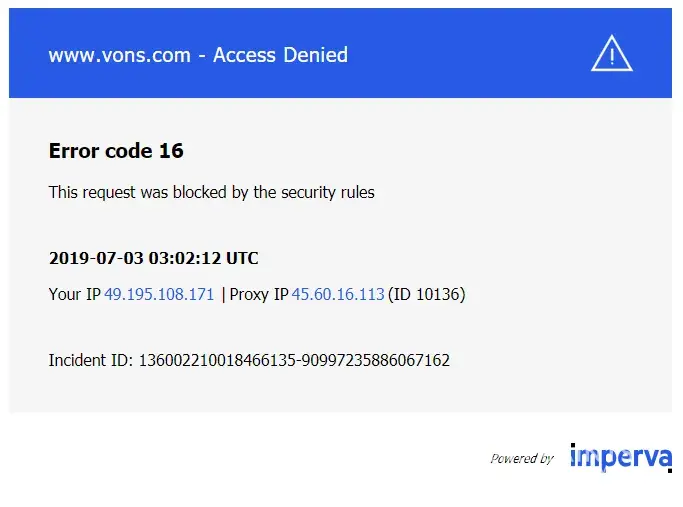Click the 'Your IP' label

pyautogui.click(x=74, y=295)
